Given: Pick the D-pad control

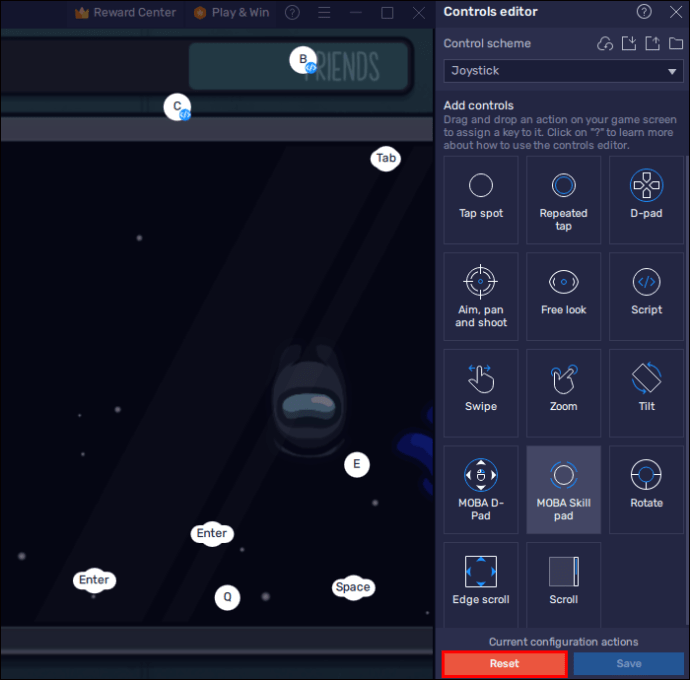Looking at the screenshot, I should pyautogui.click(x=646, y=200).
